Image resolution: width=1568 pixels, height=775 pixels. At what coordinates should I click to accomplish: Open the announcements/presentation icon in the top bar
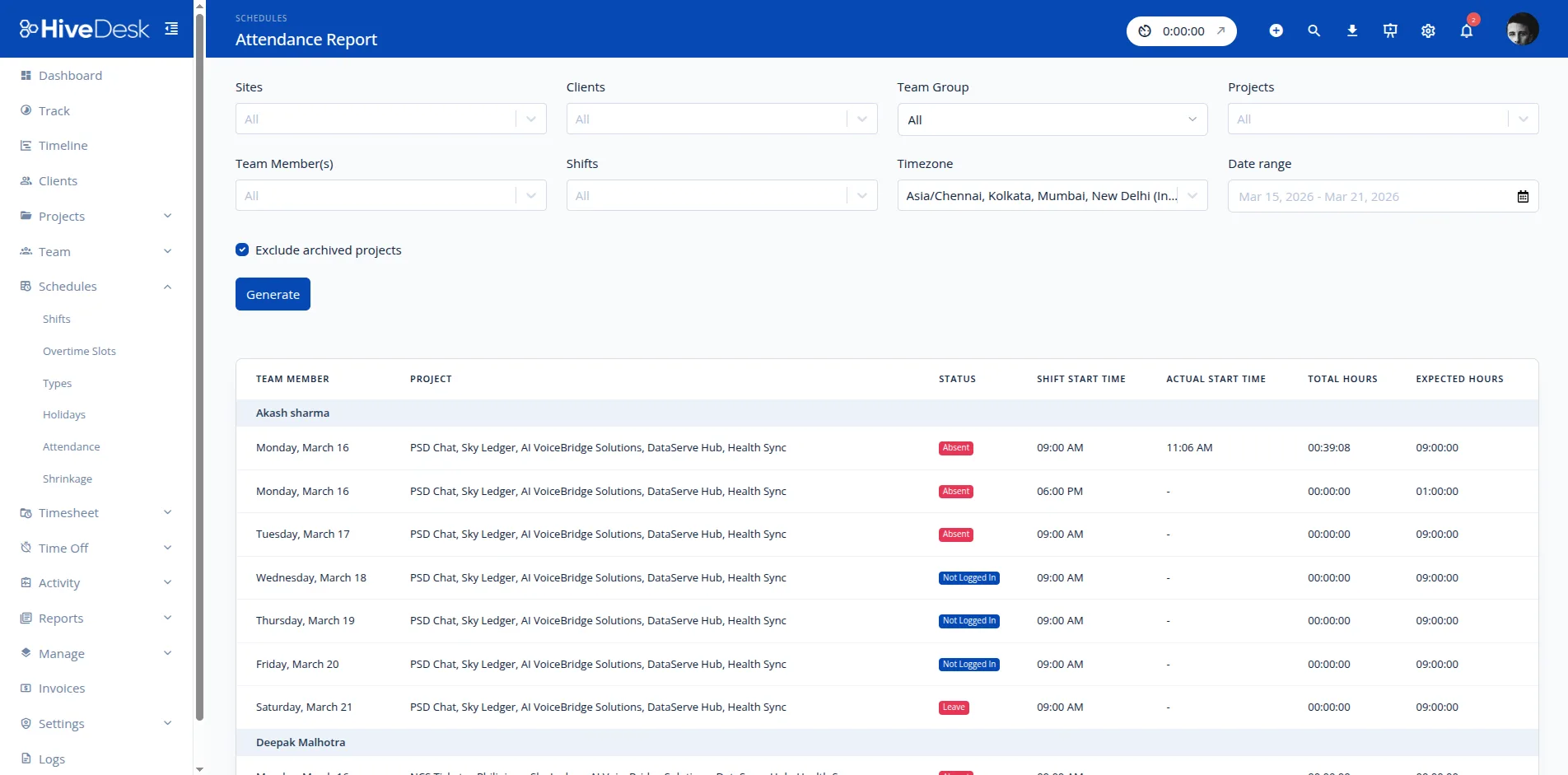(1389, 30)
